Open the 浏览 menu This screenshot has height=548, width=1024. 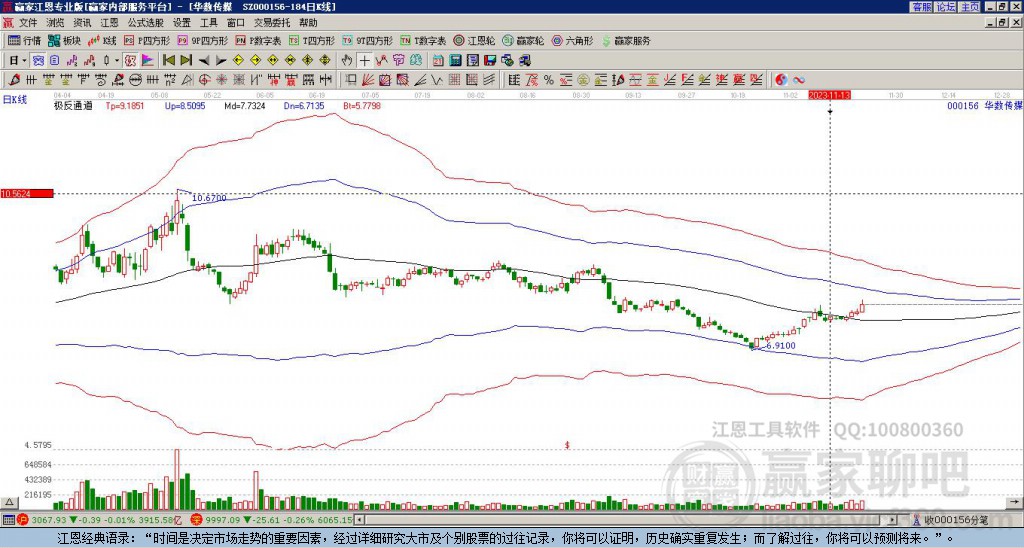pos(55,23)
